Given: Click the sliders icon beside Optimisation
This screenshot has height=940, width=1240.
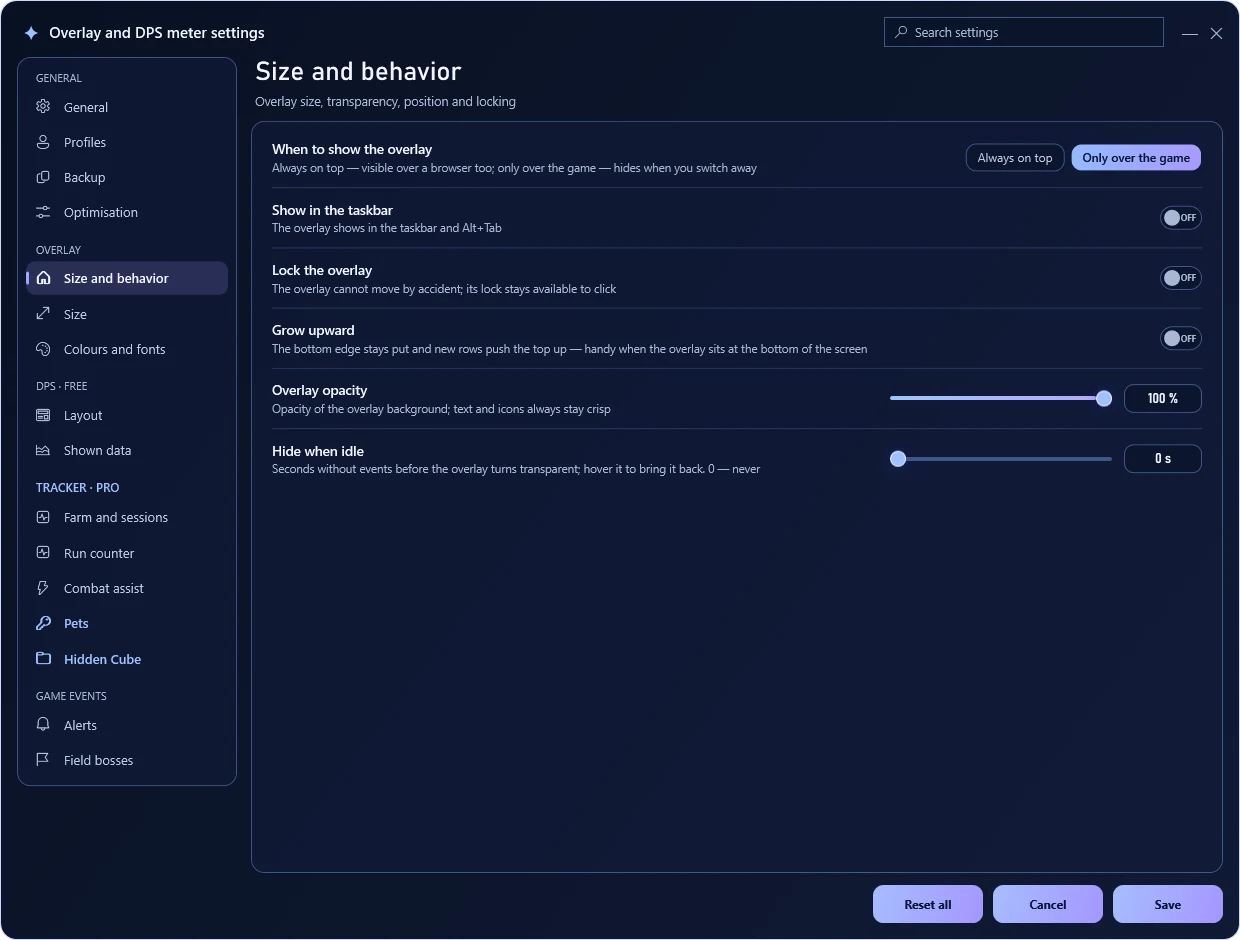Looking at the screenshot, I should point(43,212).
